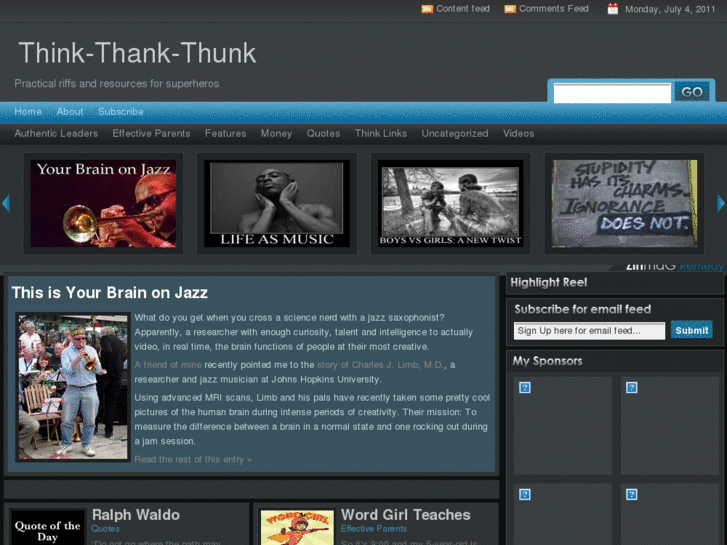Screen dimensions: 727x545
Task: Follow the story of Charles J. Limb link
Action: (380, 365)
